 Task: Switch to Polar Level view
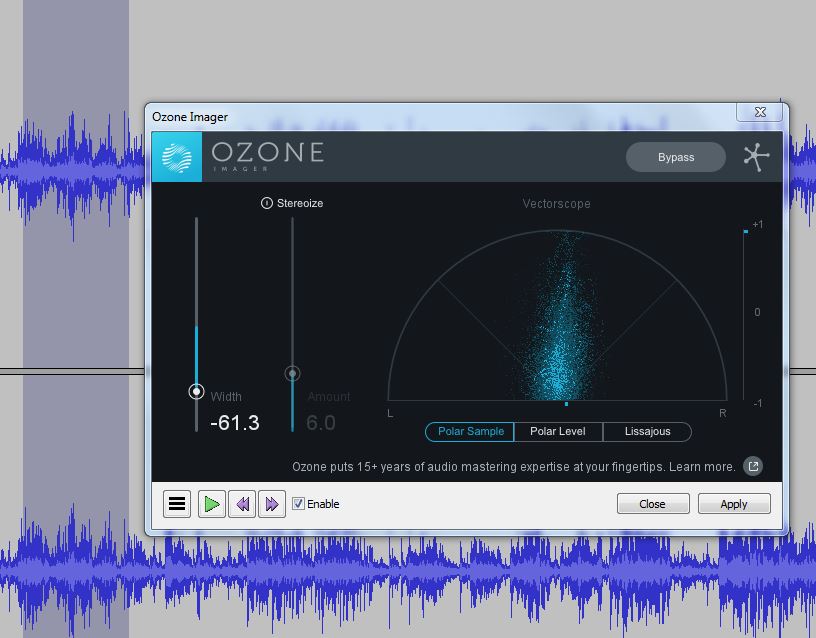tap(558, 431)
